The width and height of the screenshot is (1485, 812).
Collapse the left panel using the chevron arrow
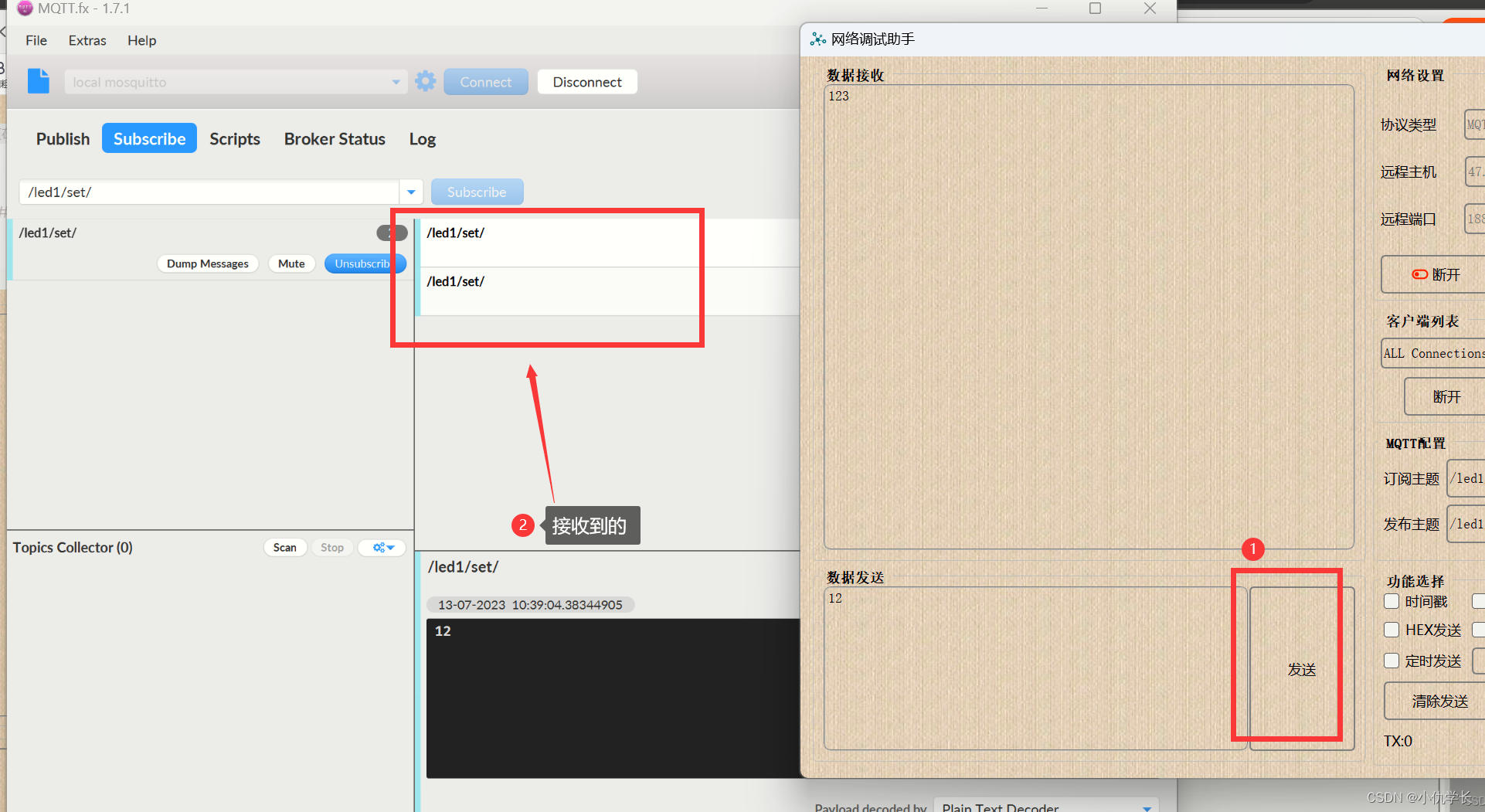point(5,32)
